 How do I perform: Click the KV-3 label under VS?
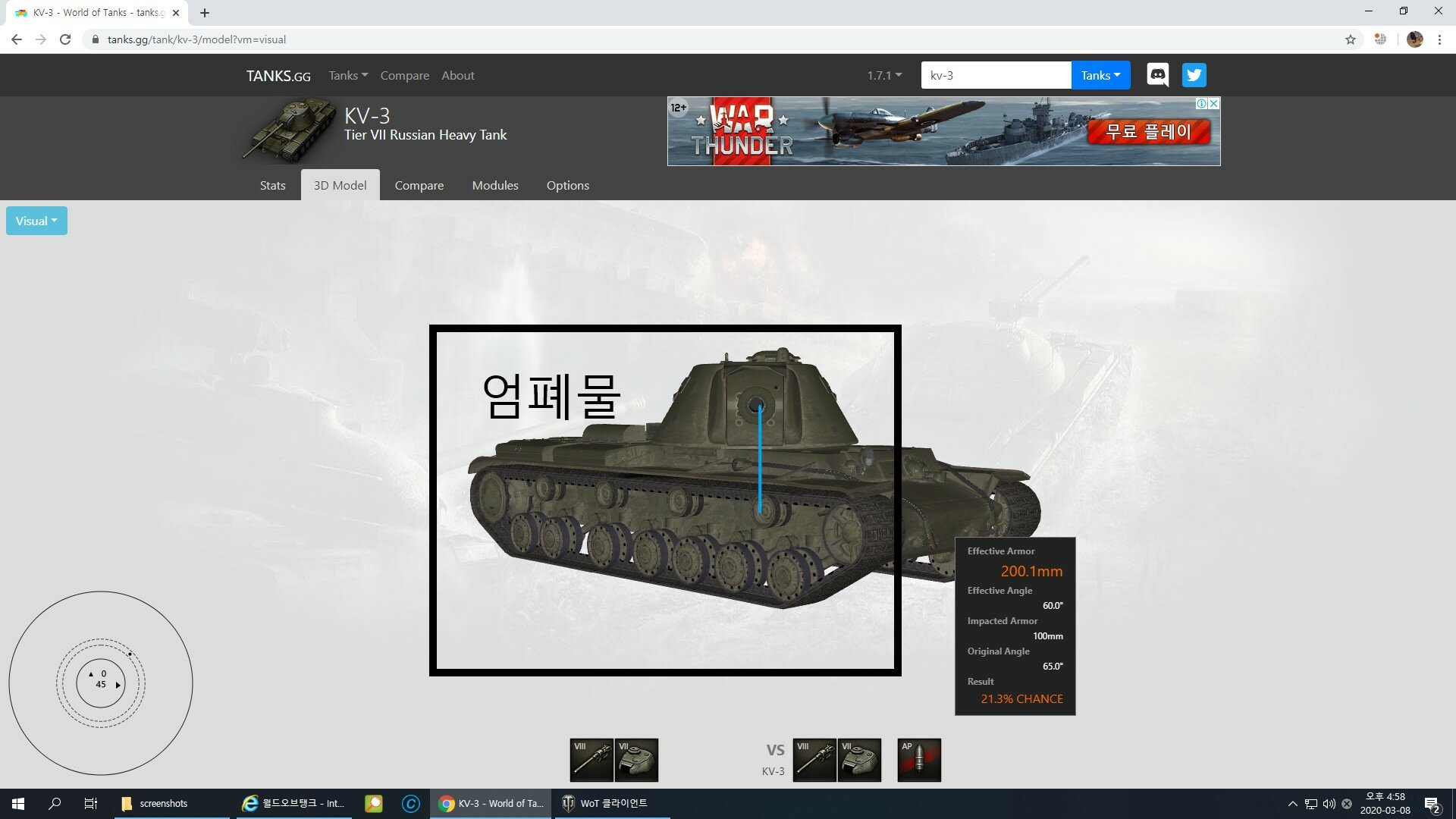click(x=773, y=771)
